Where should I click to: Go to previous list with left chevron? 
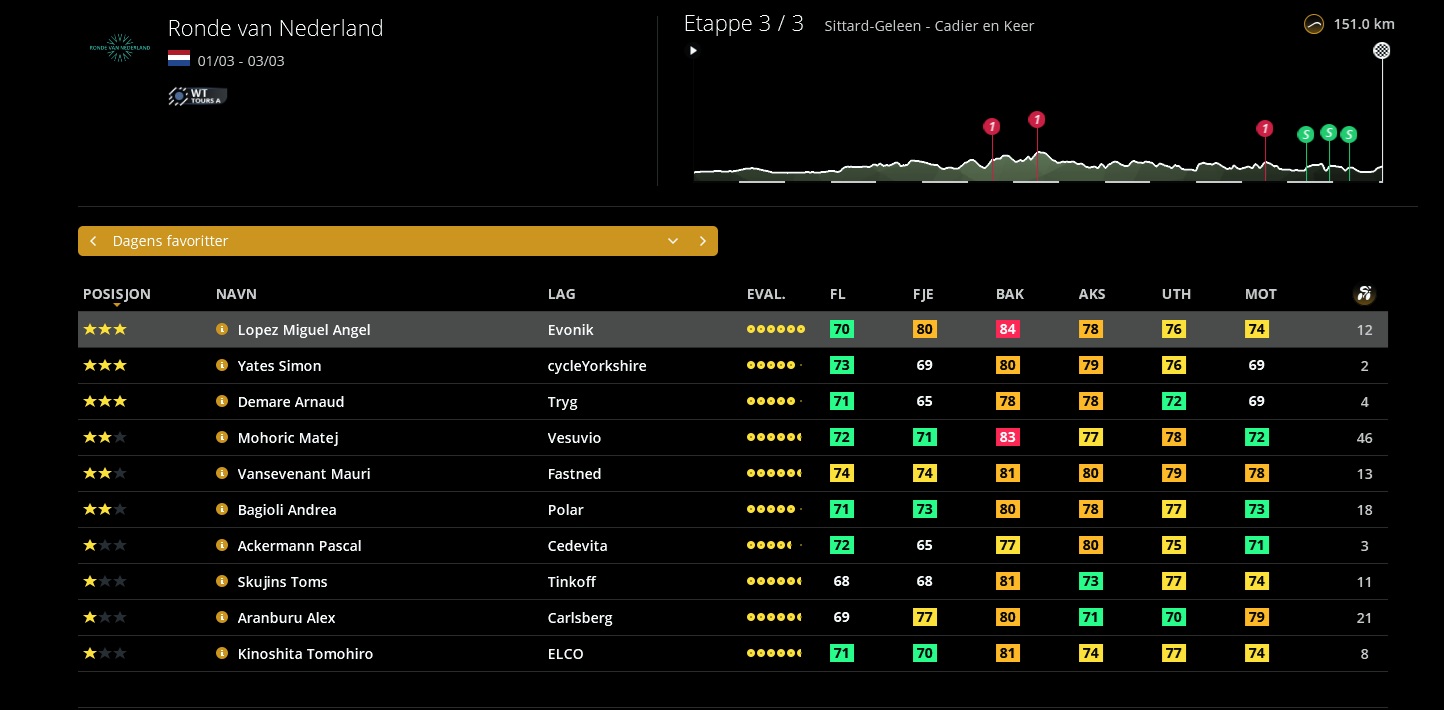point(93,241)
